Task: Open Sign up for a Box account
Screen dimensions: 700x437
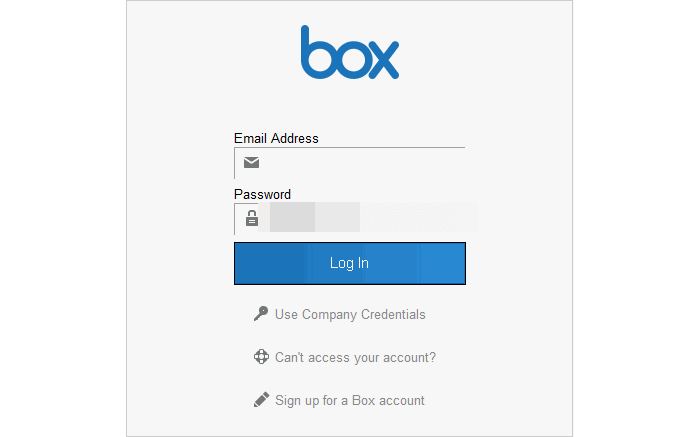Action: 350,400
